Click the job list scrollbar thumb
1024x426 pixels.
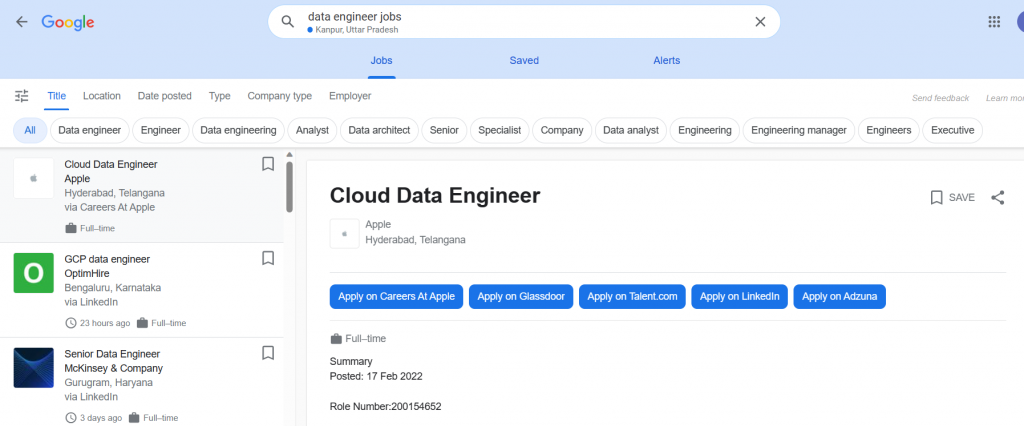tap(289, 187)
